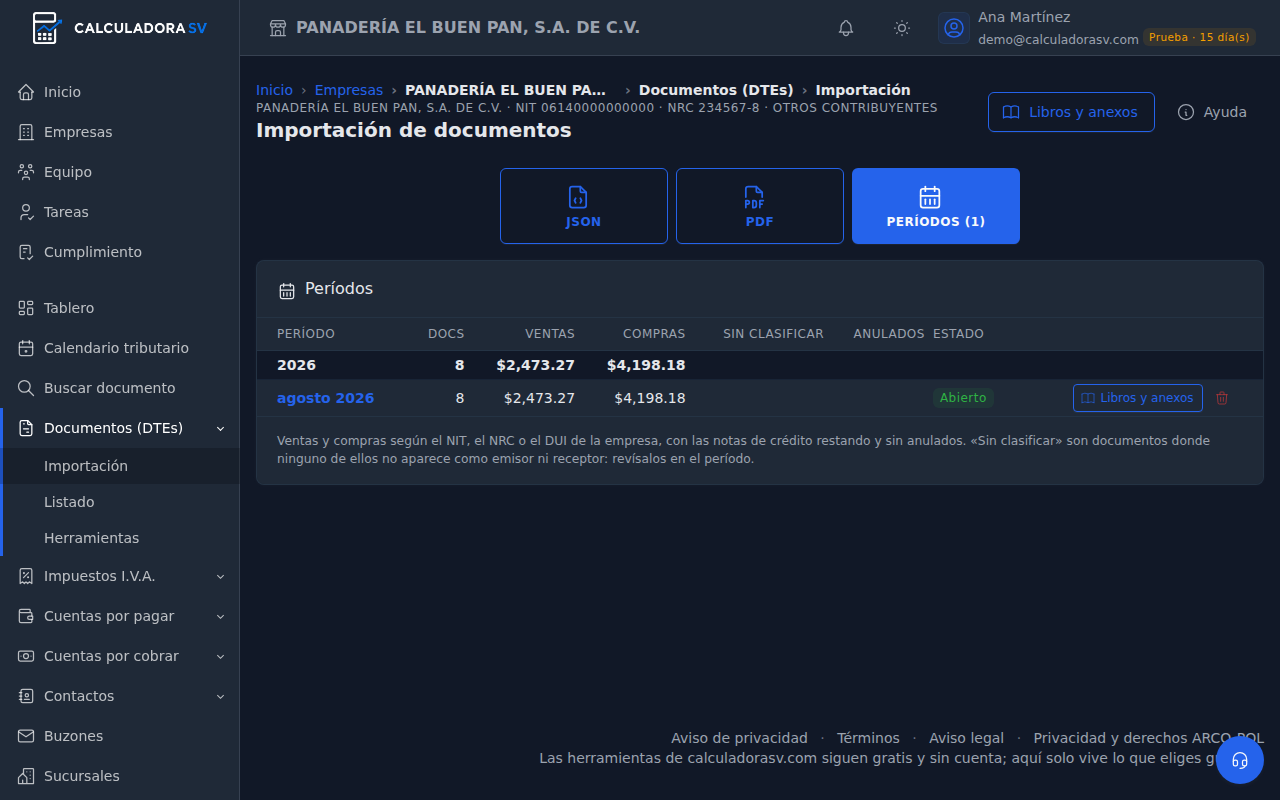This screenshot has width=1280, height=800.
Task: Click the Cumplimiento icon in sidebar
Action: click(26, 252)
